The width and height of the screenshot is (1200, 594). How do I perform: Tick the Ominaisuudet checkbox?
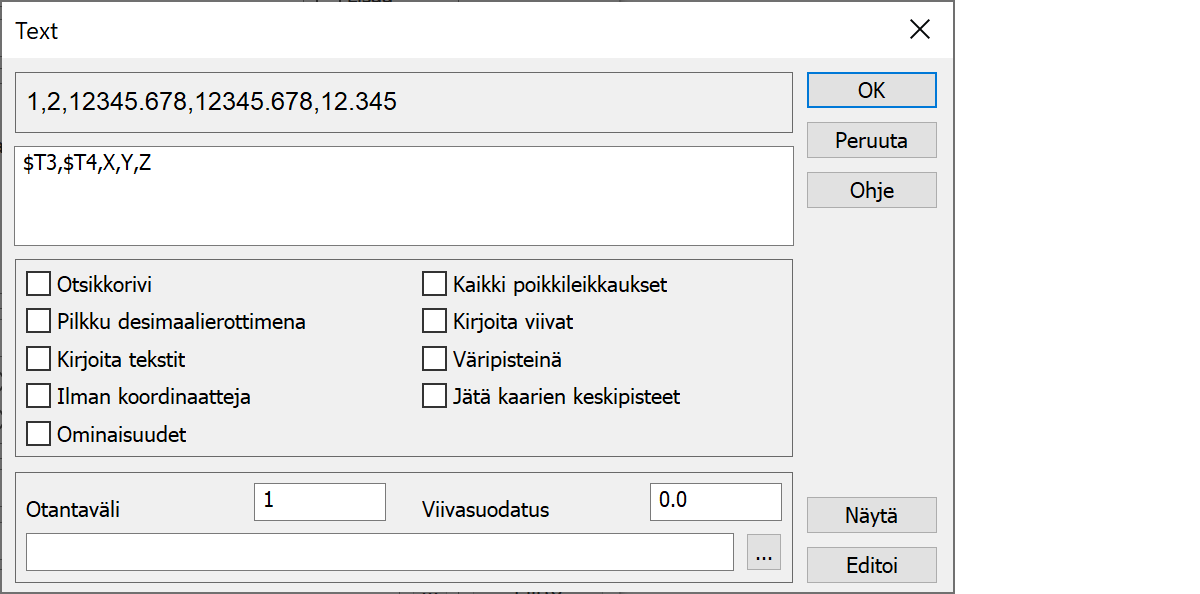coord(39,434)
